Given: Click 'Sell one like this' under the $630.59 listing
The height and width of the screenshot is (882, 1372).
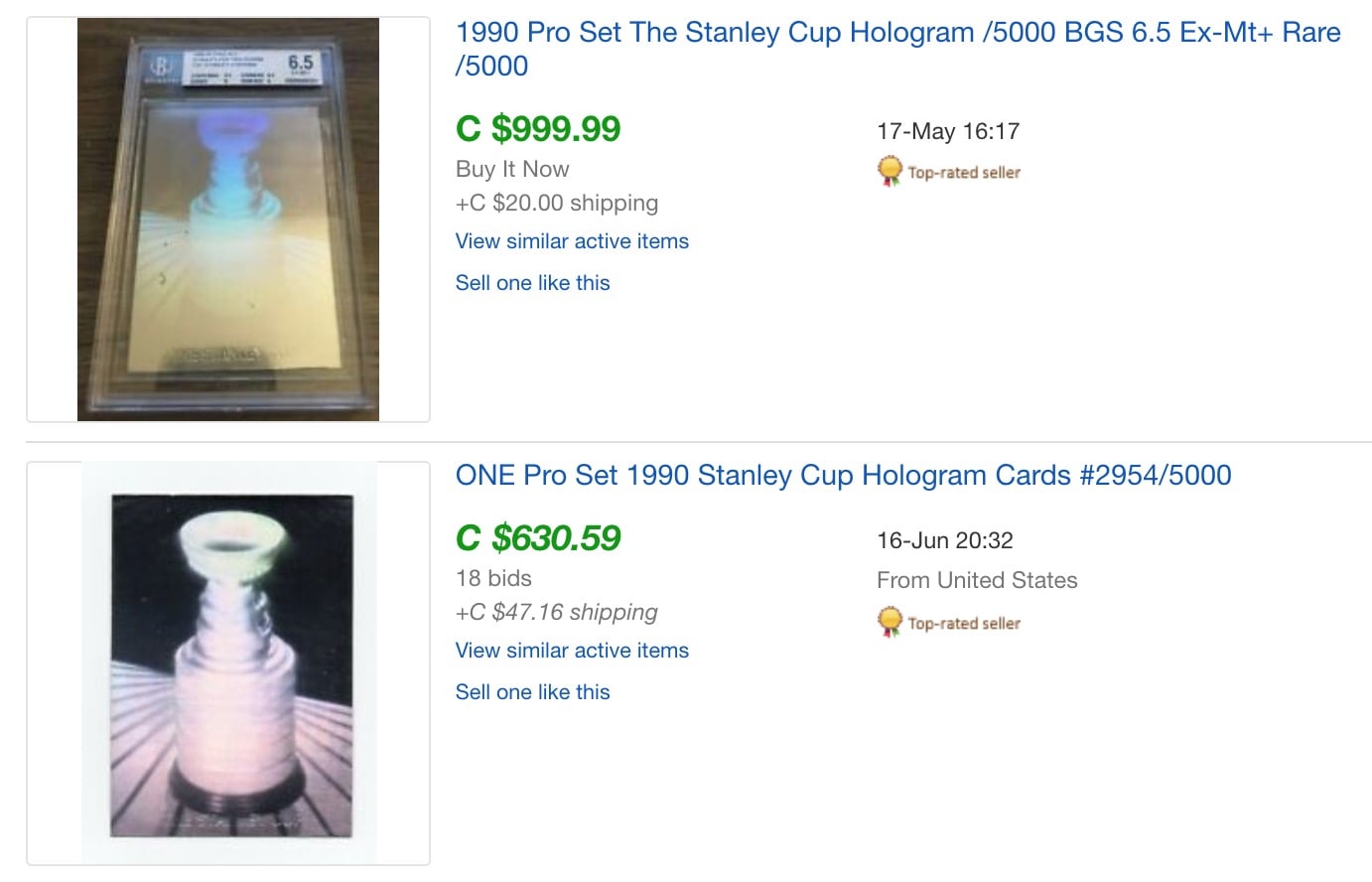Looking at the screenshot, I should 532,692.
